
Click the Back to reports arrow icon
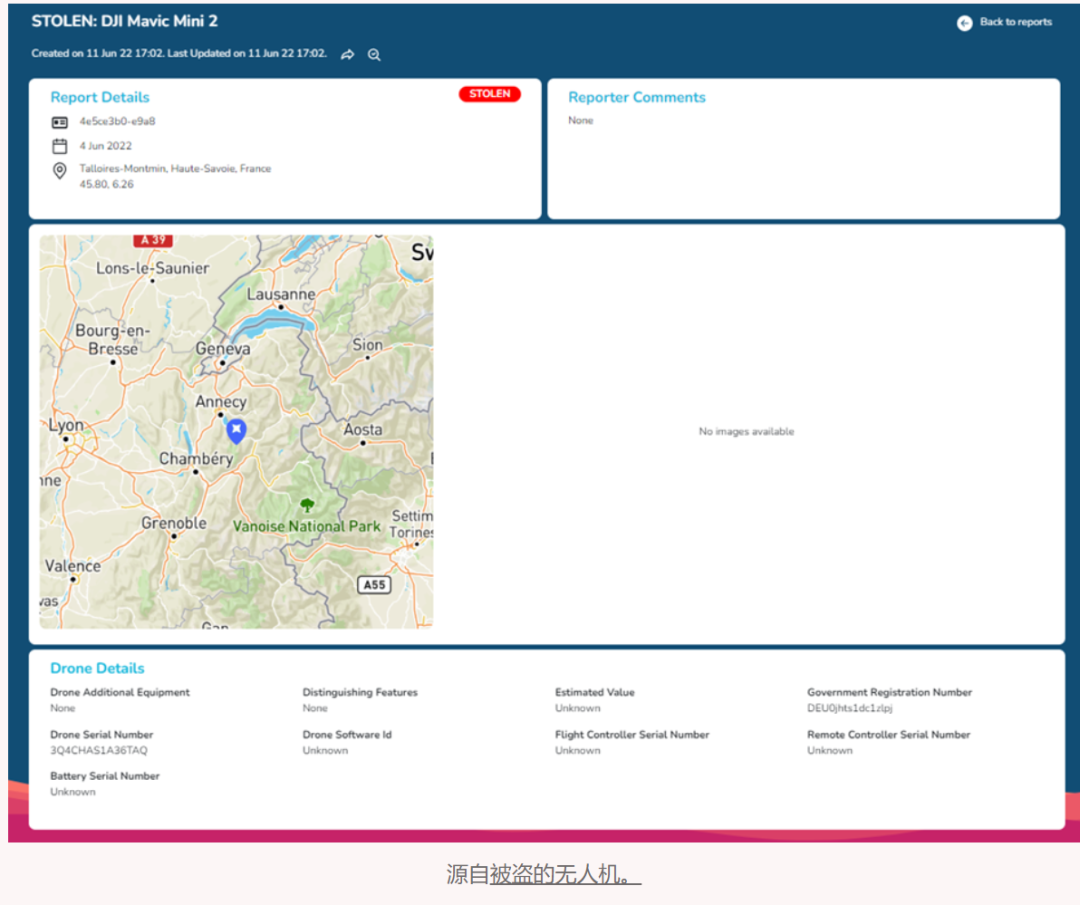[x=964, y=23]
